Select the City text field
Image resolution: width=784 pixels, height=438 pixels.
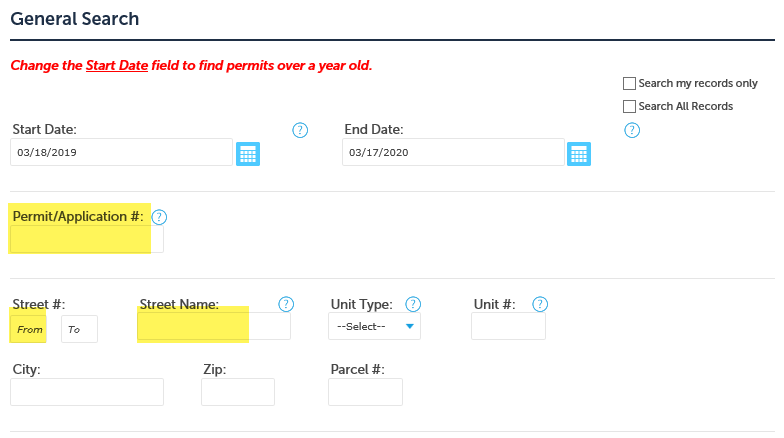tap(86, 392)
